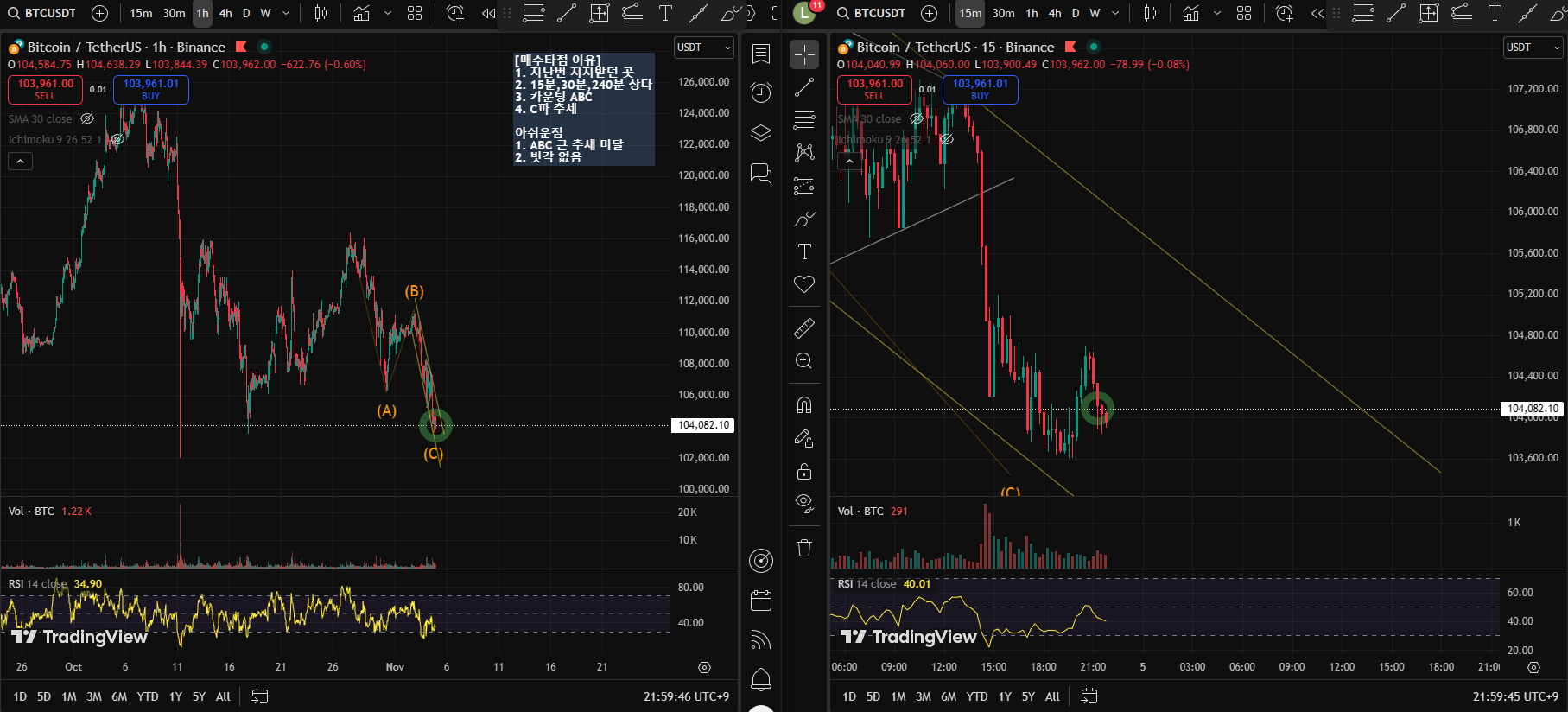Open Watchlist panel icon in sidebar
1568x712 pixels.
(x=761, y=54)
